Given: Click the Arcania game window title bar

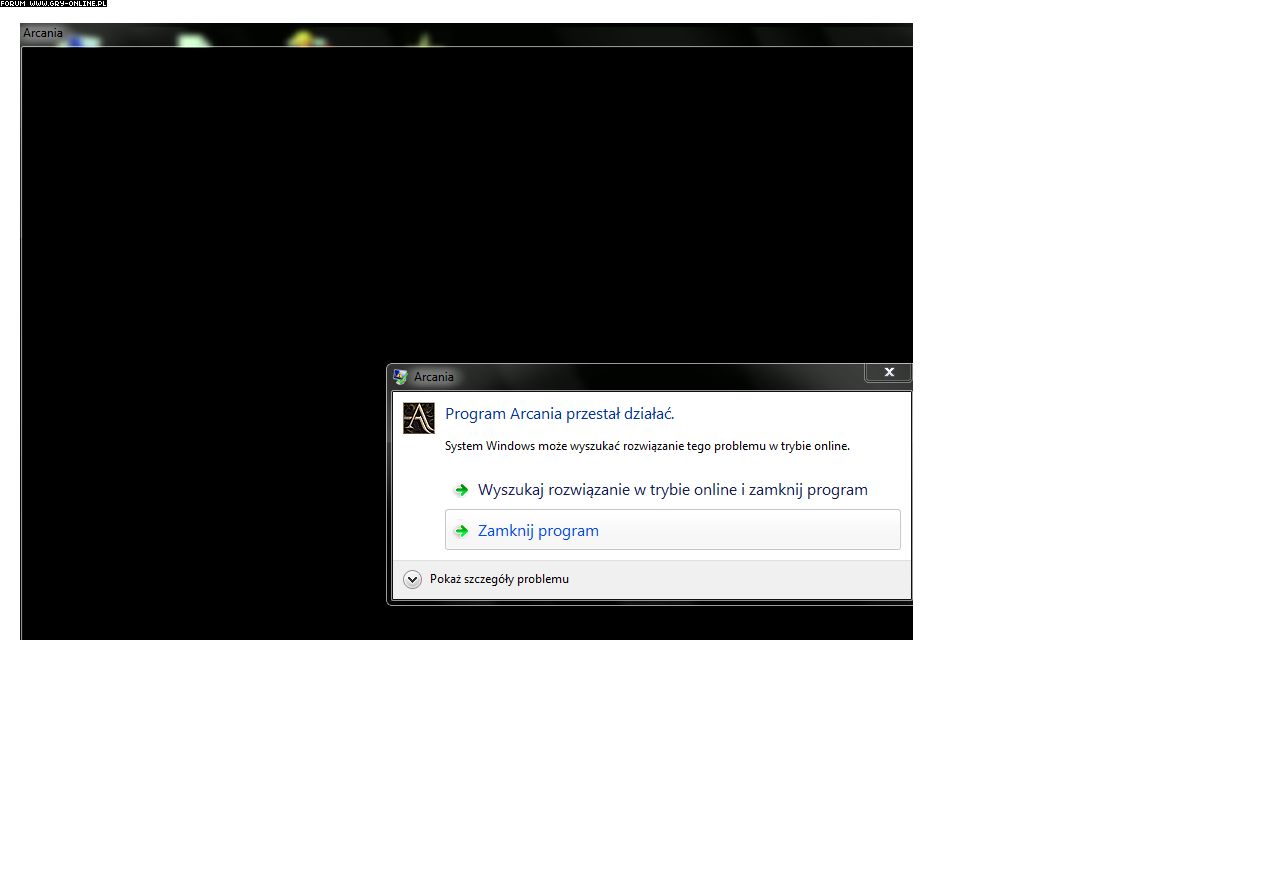Looking at the screenshot, I should pos(466,34).
